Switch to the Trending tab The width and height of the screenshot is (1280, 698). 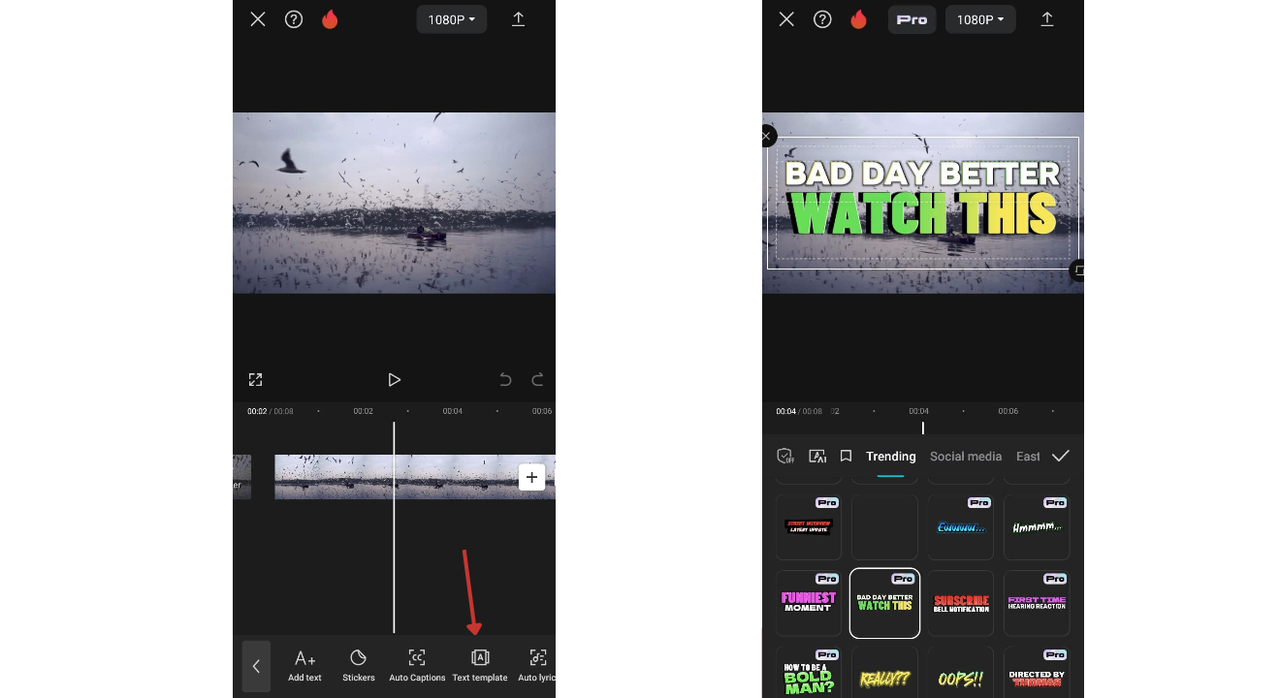891,456
